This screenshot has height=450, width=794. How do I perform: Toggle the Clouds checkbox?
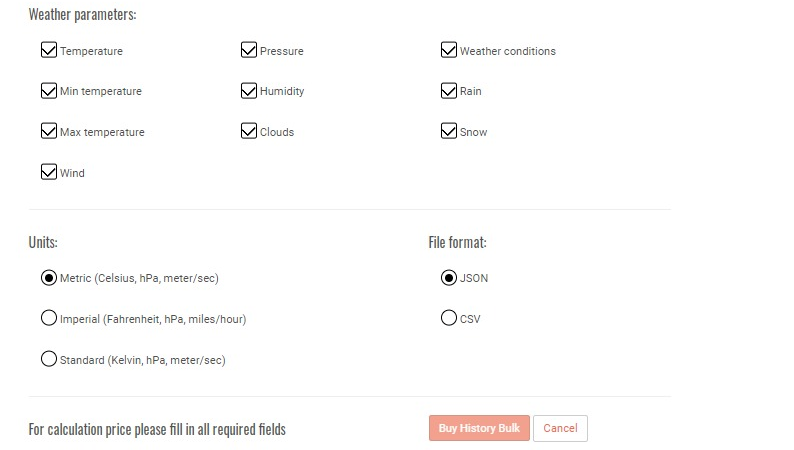coord(249,131)
